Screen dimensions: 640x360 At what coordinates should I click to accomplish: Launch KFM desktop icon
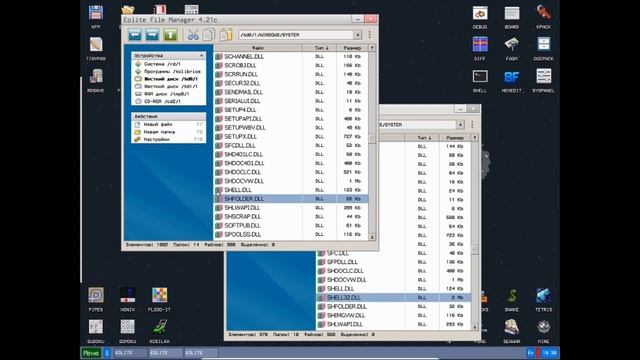click(96, 17)
